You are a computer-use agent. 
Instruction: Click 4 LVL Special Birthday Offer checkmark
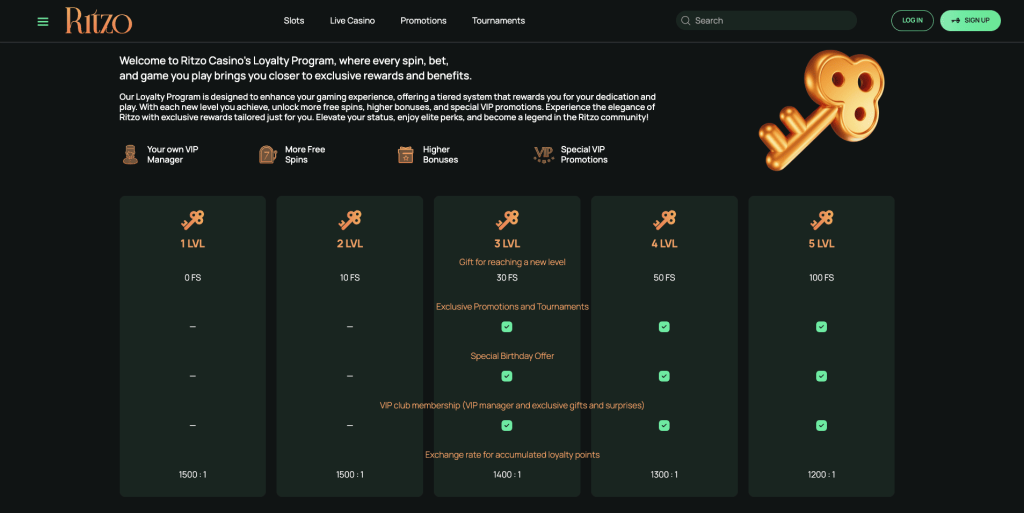tap(664, 376)
